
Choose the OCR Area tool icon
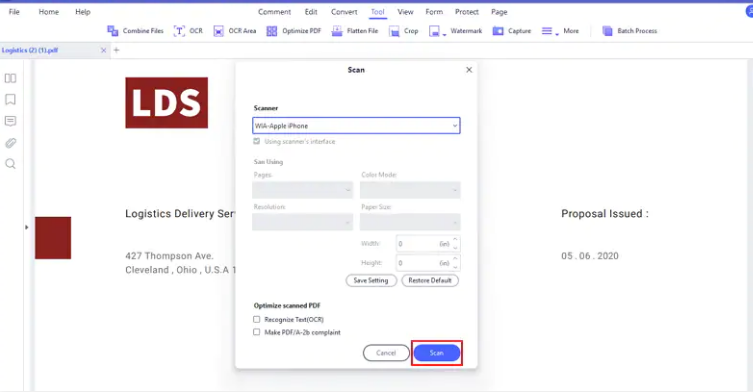pos(219,31)
